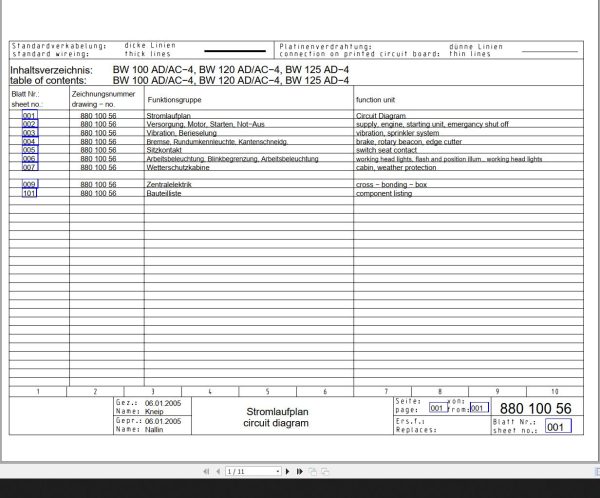Open the page number dropdown arrow
The width and height of the screenshot is (600, 498).
[278, 471]
